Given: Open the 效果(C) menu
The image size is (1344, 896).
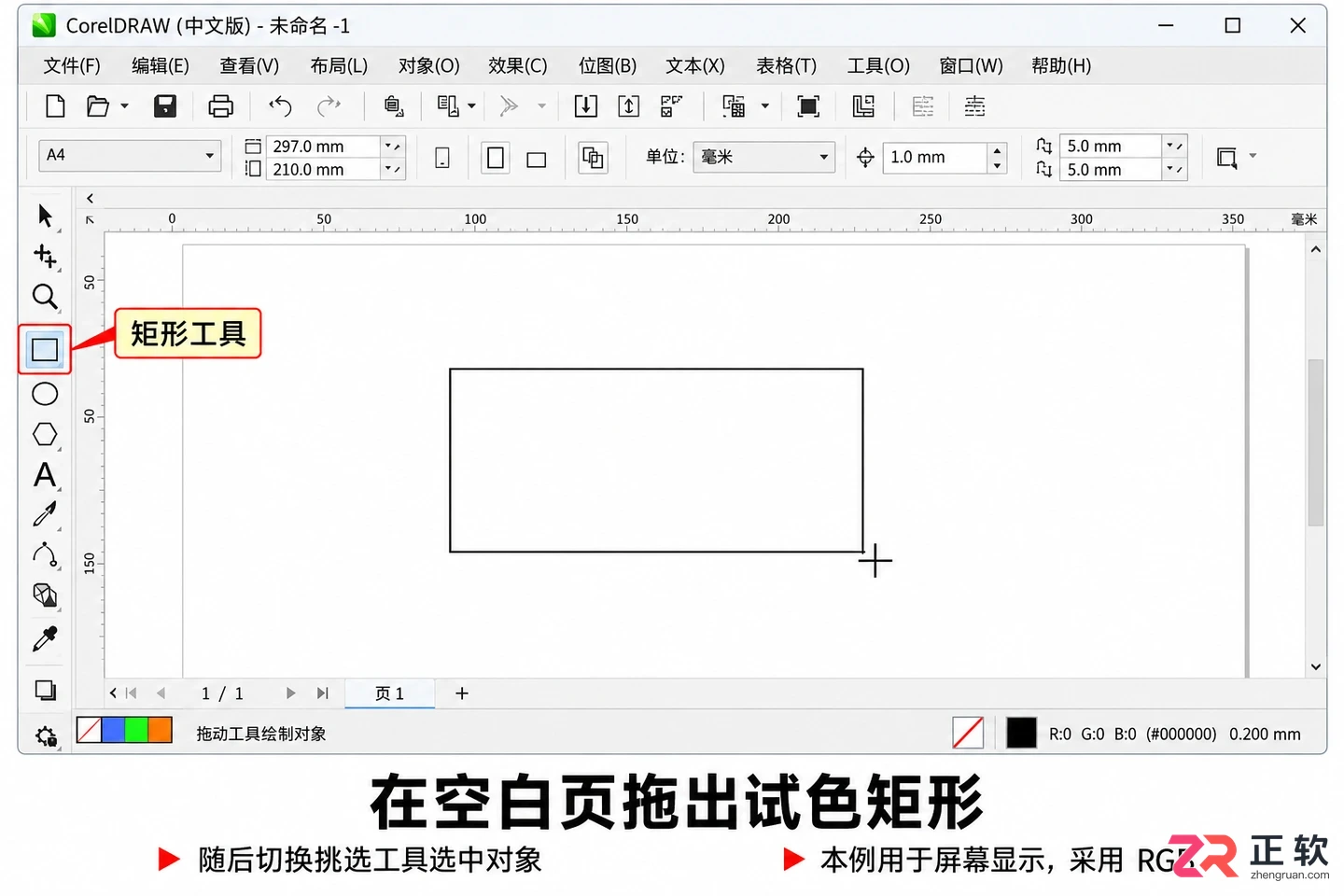Looking at the screenshot, I should pos(517,66).
